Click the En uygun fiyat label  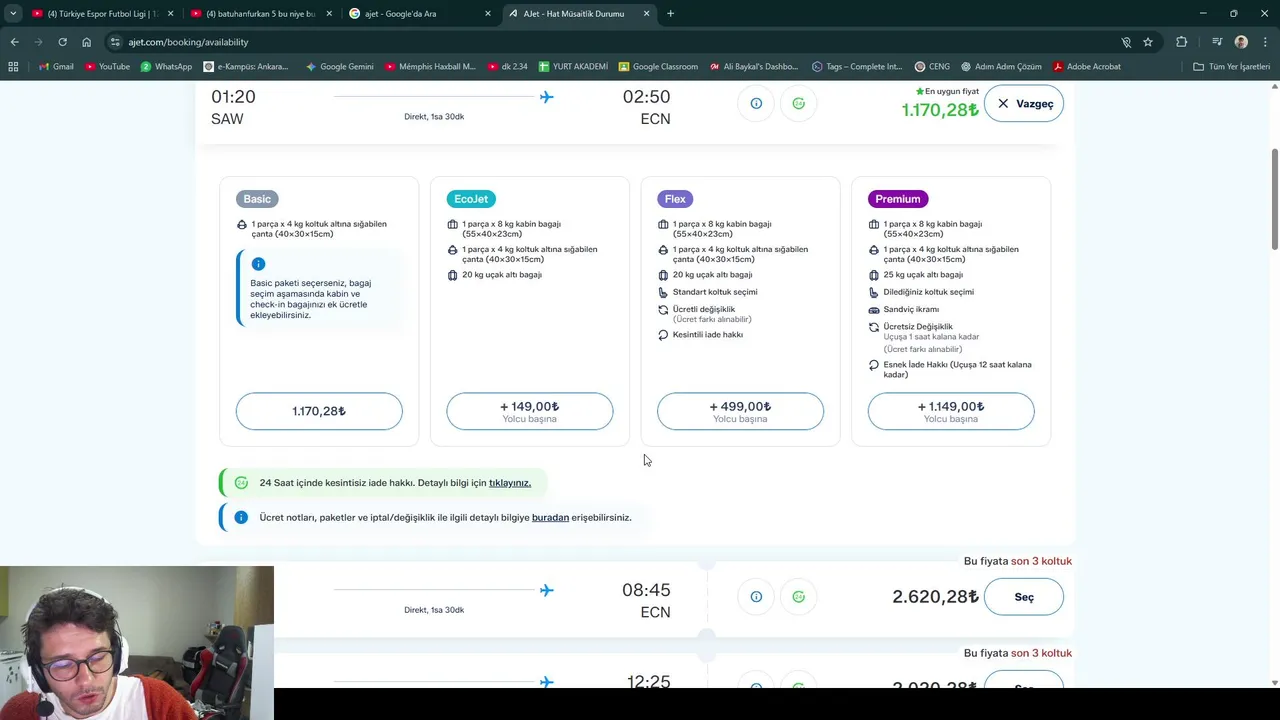[x=946, y=92]
